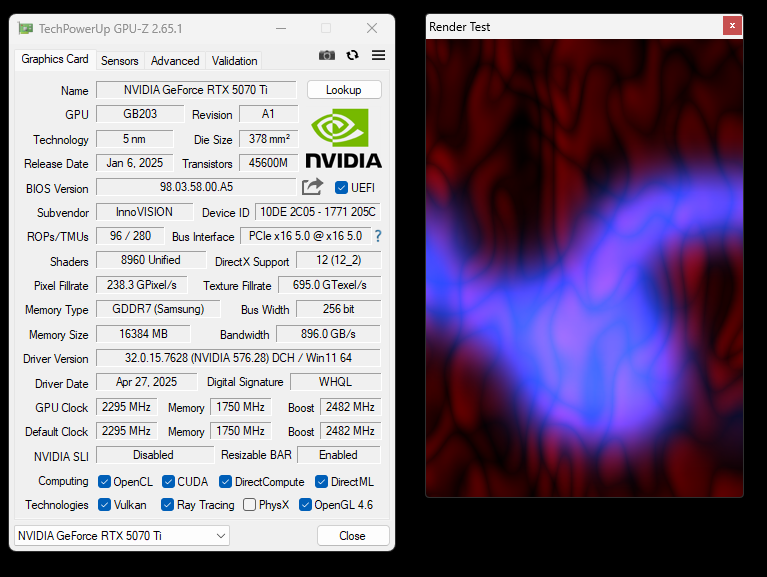Screen dimensions: 767x577
Task: Click the Transistors field 45600M
Action: tap(269, 163)
